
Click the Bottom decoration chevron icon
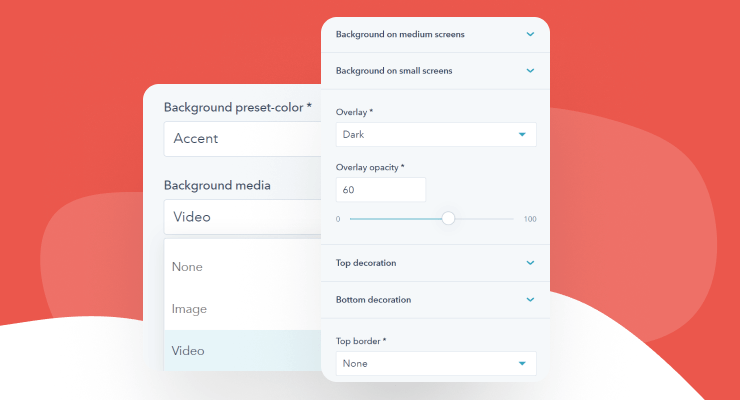pyautogui.click(x=530, y=299)
